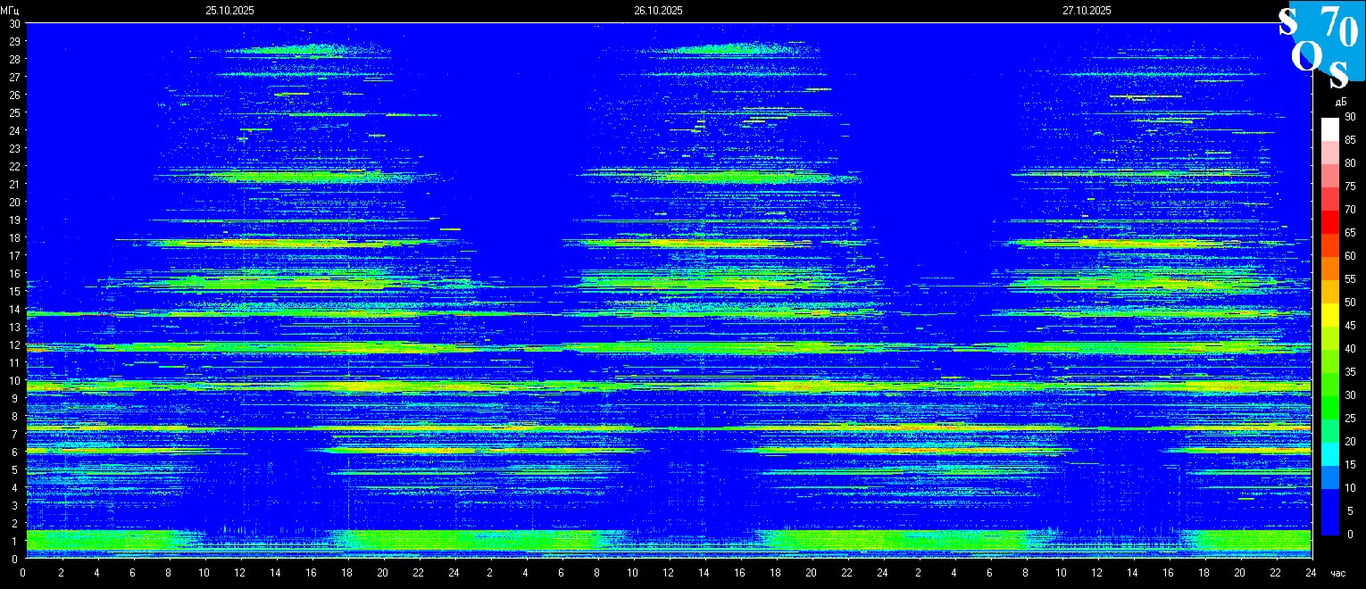Click the 7 MHz tick on the frequency axis
Viewport: 1366px width, 589px height.
[14, 434]
